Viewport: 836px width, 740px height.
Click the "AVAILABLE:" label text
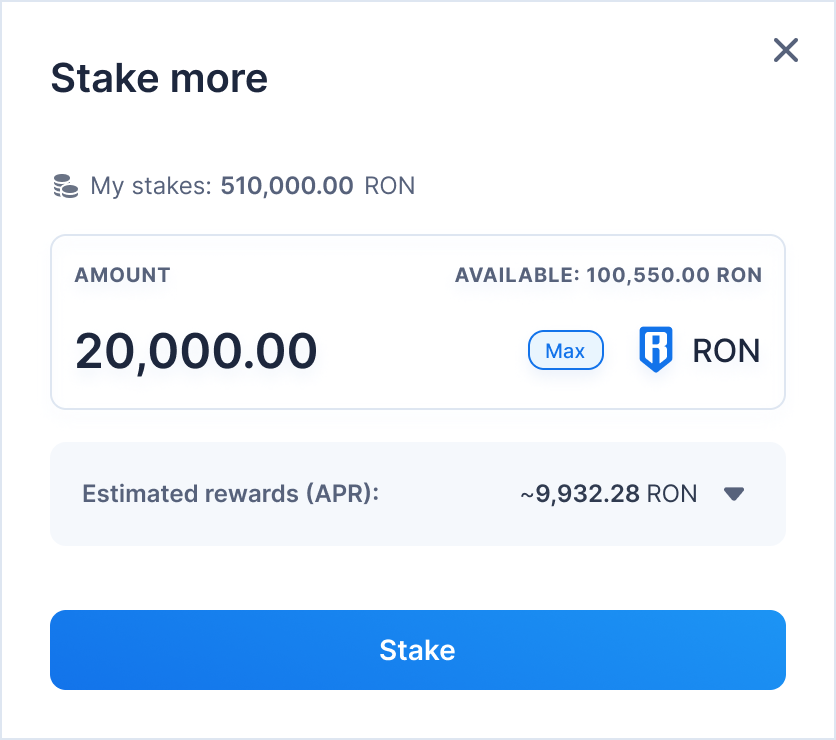(516, 275)
